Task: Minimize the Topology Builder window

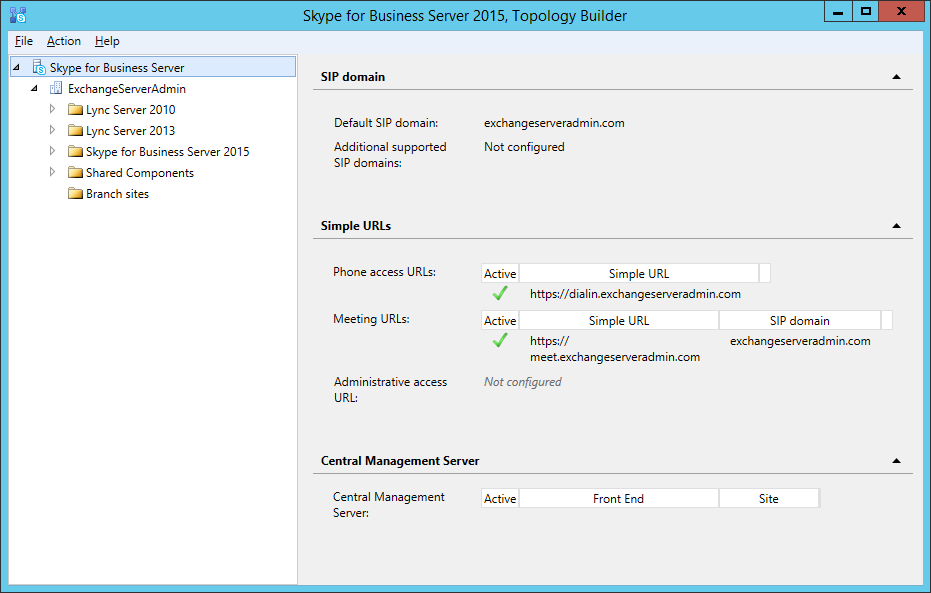Action: coord(838,11)
